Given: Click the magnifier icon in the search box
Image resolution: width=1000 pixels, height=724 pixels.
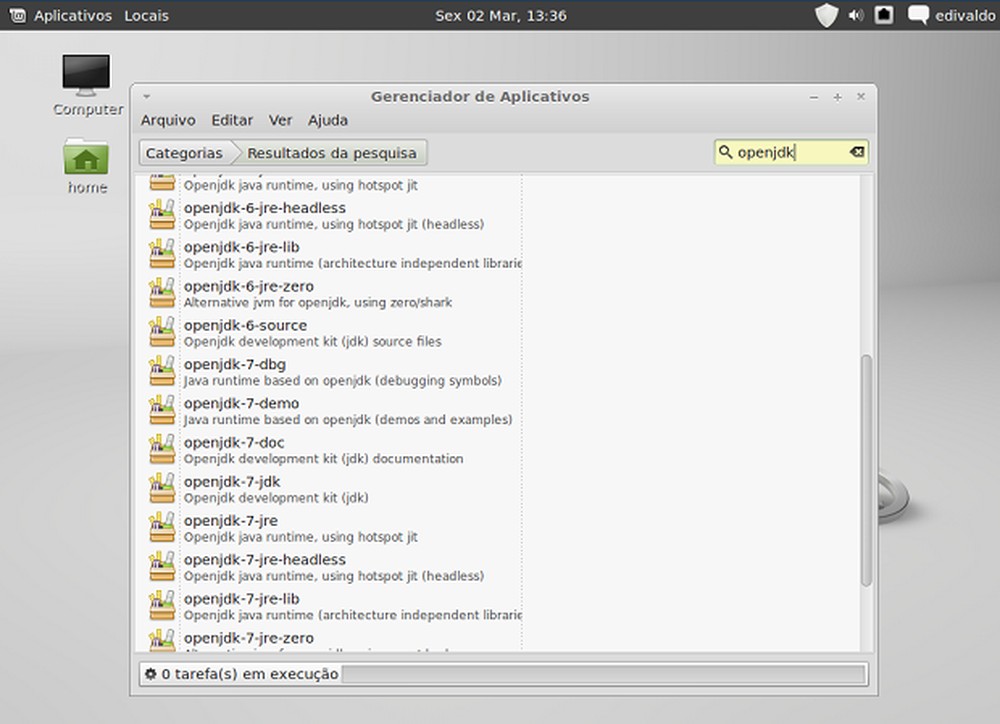Looking at the screenshot, I should coord(726,152).
